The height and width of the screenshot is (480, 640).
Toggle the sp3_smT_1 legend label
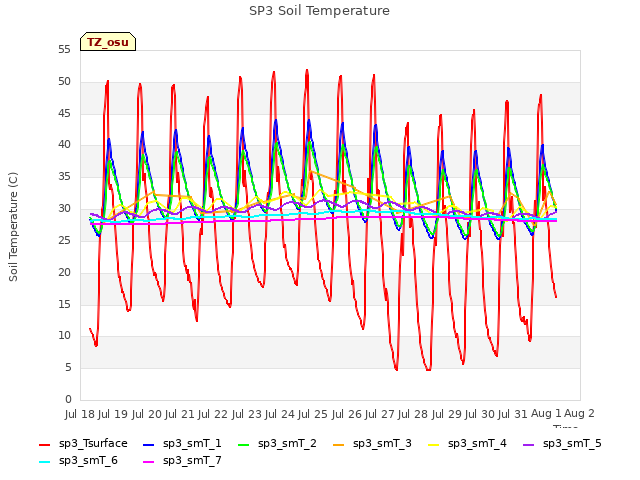point(192,444)
